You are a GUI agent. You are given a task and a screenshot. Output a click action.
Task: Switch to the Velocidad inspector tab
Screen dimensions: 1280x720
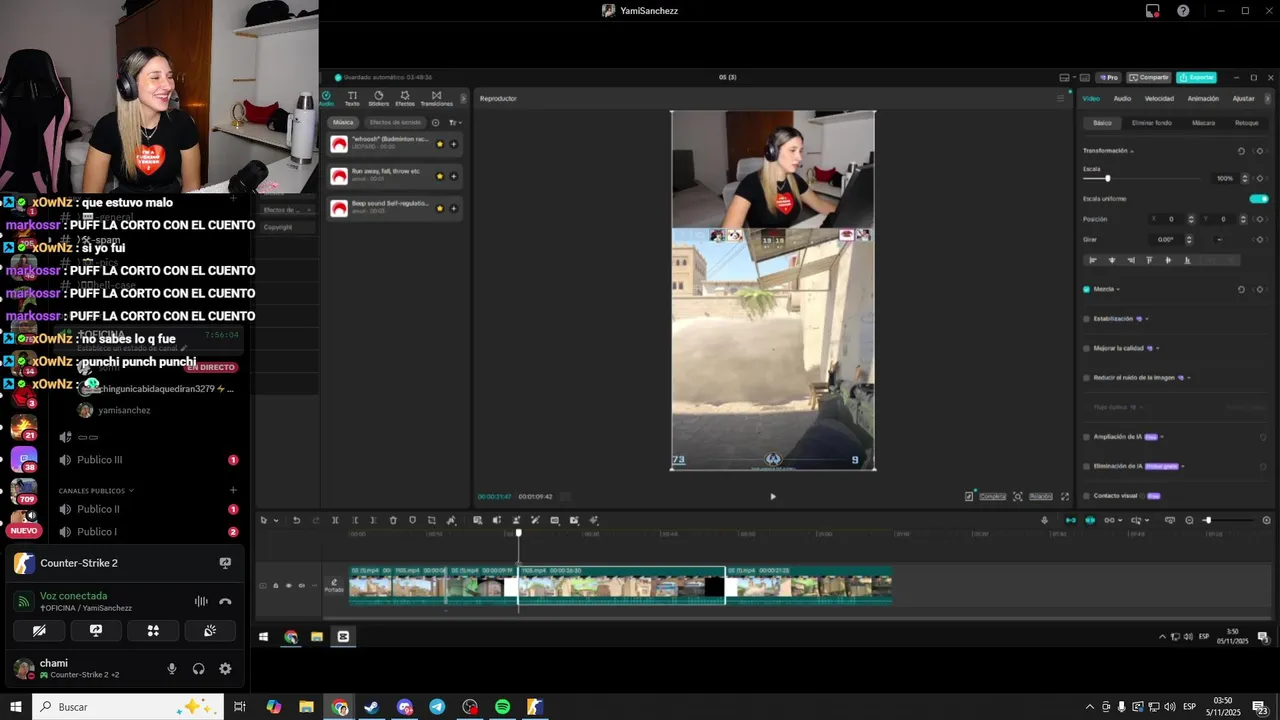[x=1159, y=98]
